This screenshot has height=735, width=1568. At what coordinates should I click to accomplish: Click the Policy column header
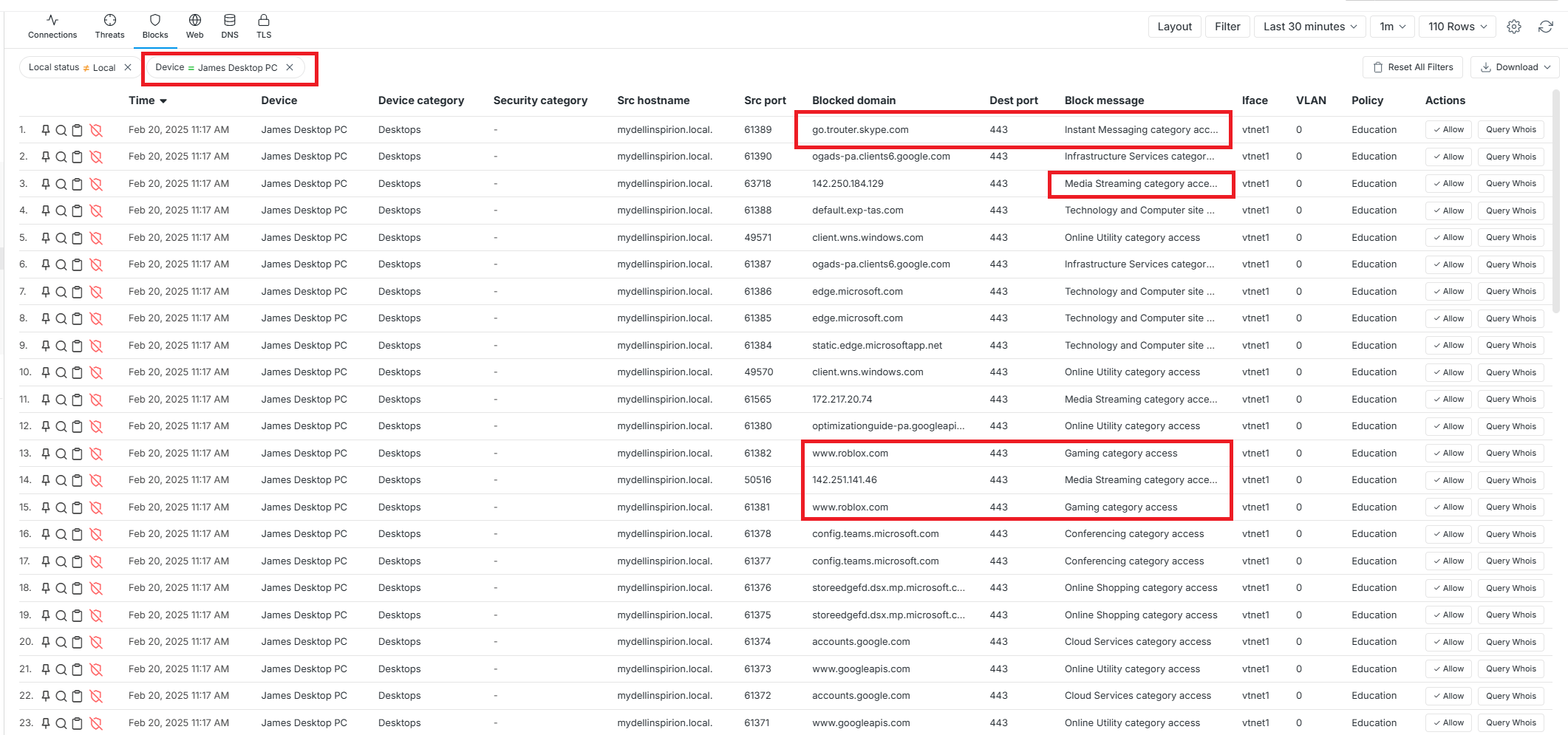[x=1367, y=100]
